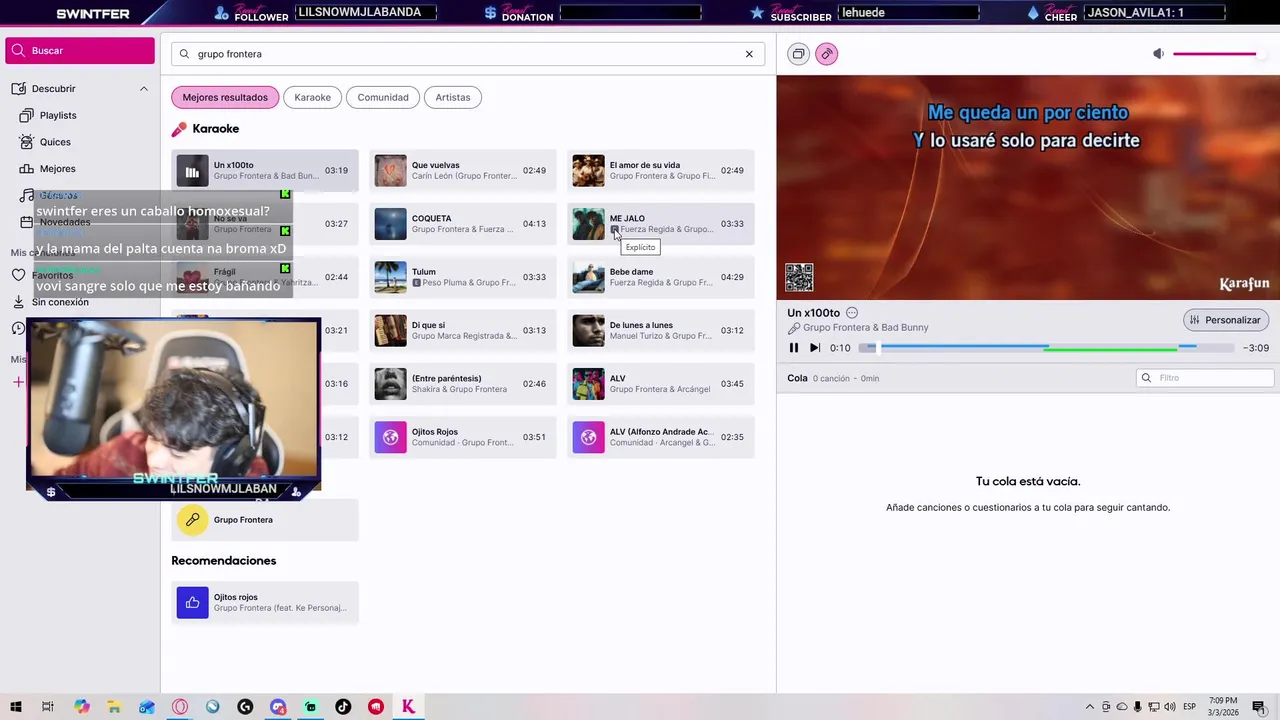Select the Mejores resultados filter tab
The image size is (1280, 720).
coord(225,97)
